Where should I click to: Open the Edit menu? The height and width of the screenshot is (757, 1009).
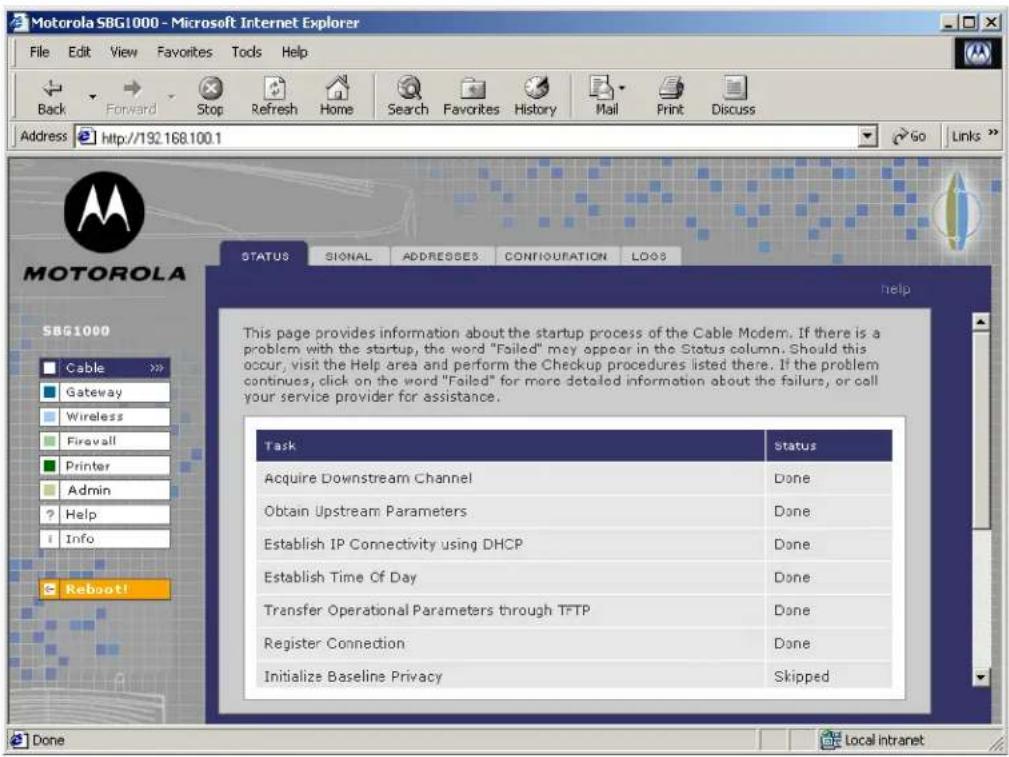coord(79,52)
